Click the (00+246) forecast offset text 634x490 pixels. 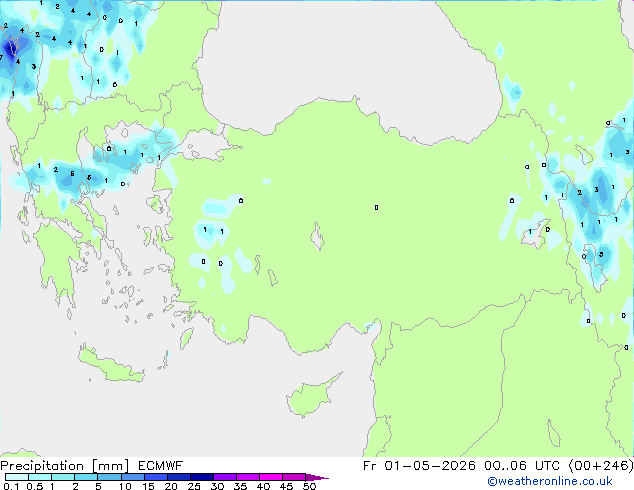[x=601, y=466]
